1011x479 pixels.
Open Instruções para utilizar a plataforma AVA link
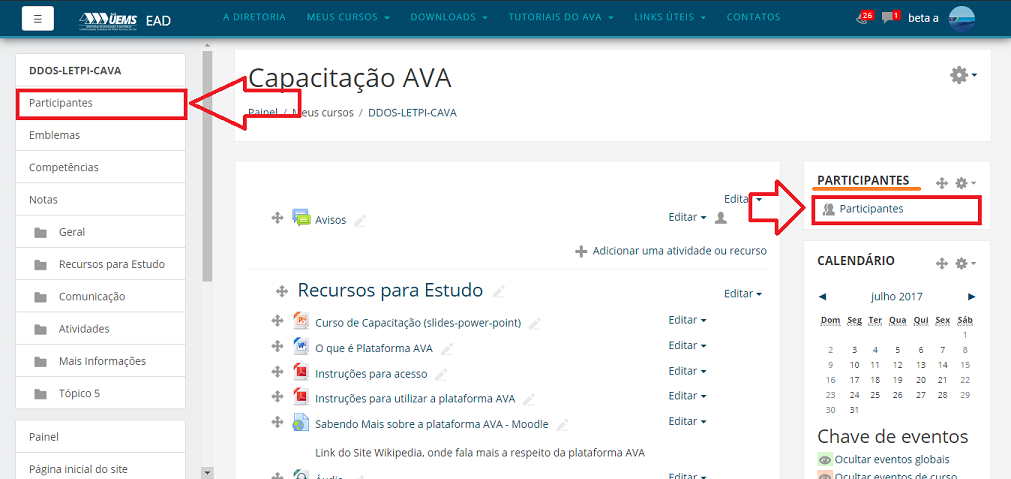(415, 398)
